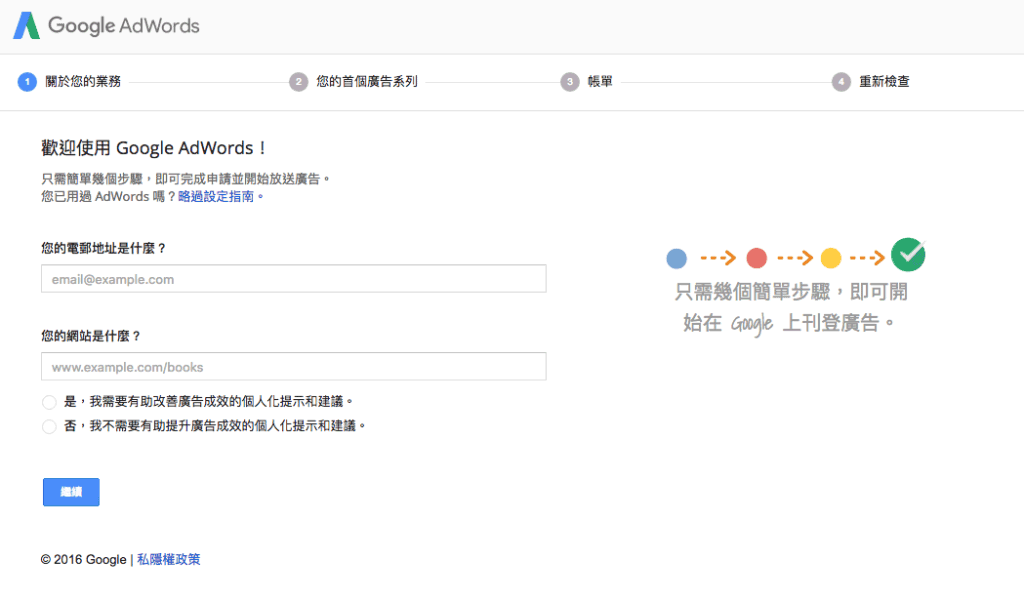The height and width of the screenshot is (599, 1024).
Task: Click the step 1 numbered circle
Action: (x=27, y=82)
